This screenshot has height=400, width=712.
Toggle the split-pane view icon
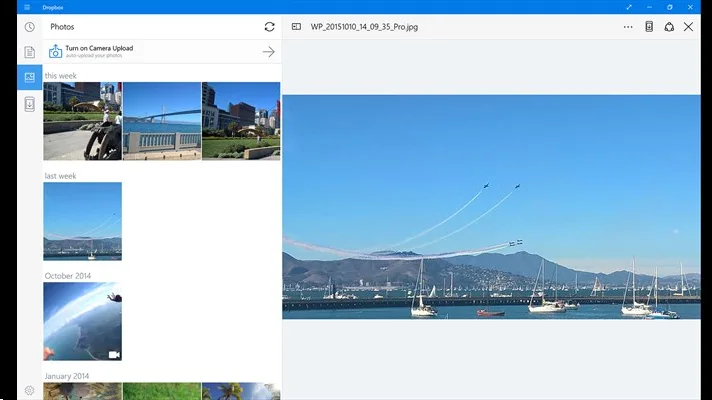(296, 27)
